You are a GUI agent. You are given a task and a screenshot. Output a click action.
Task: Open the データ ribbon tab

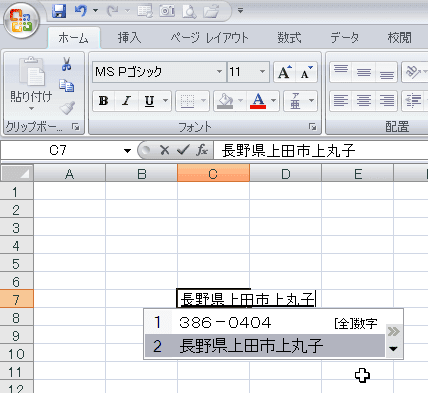coord(345,38)
